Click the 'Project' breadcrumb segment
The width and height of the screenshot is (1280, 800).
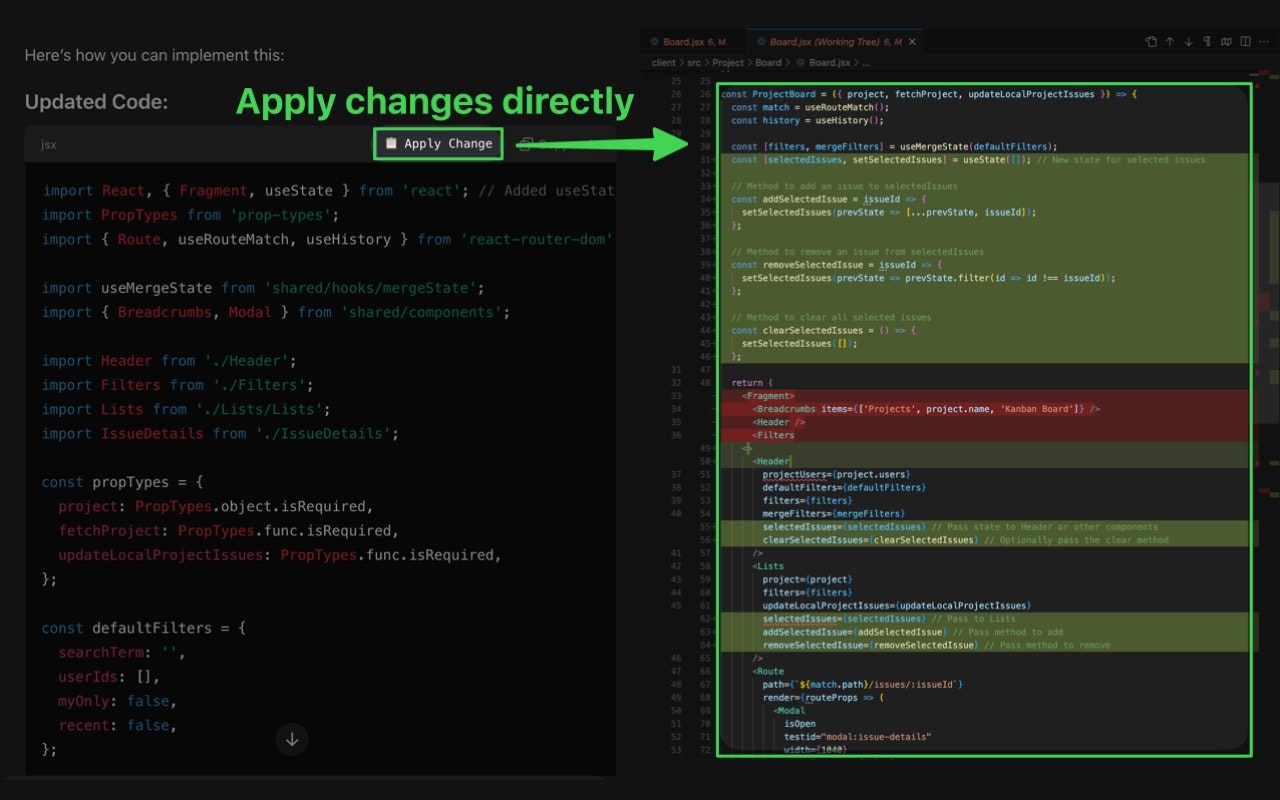click(x=728, y=62)
